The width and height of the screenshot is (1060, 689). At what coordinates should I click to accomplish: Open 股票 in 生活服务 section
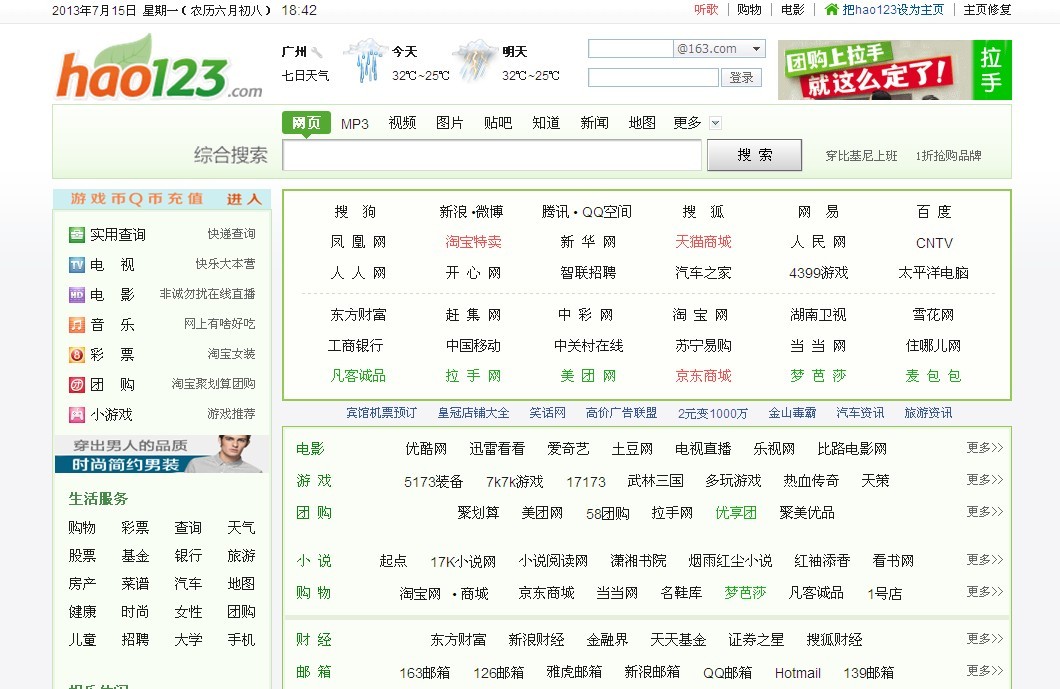click(x=82, y=556)
